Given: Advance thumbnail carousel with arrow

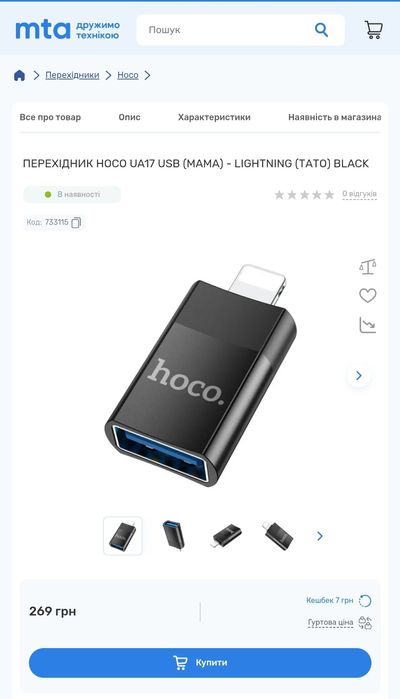Looking at the screenshot, I should pos(320,536).
